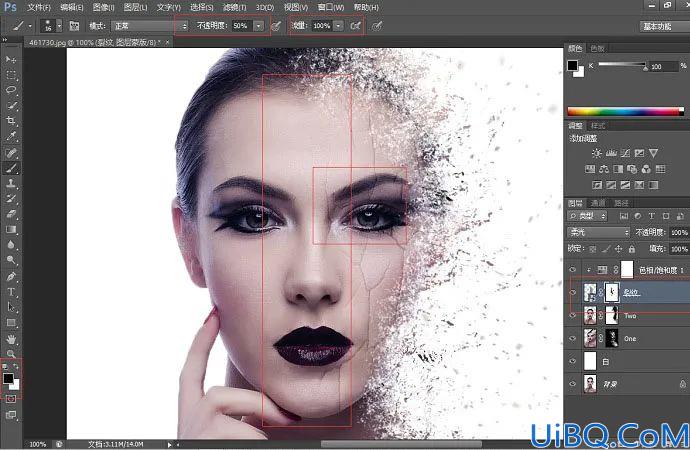This screenshot has width=690, height=450.
Task: Open tool preset picker arrow
Action: tap(30, 26)
